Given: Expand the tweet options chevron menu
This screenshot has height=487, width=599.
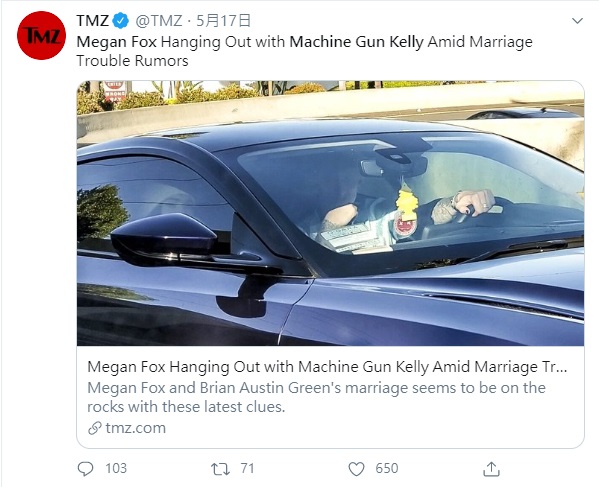Looking at the screenshot, I should pos(577,21).
